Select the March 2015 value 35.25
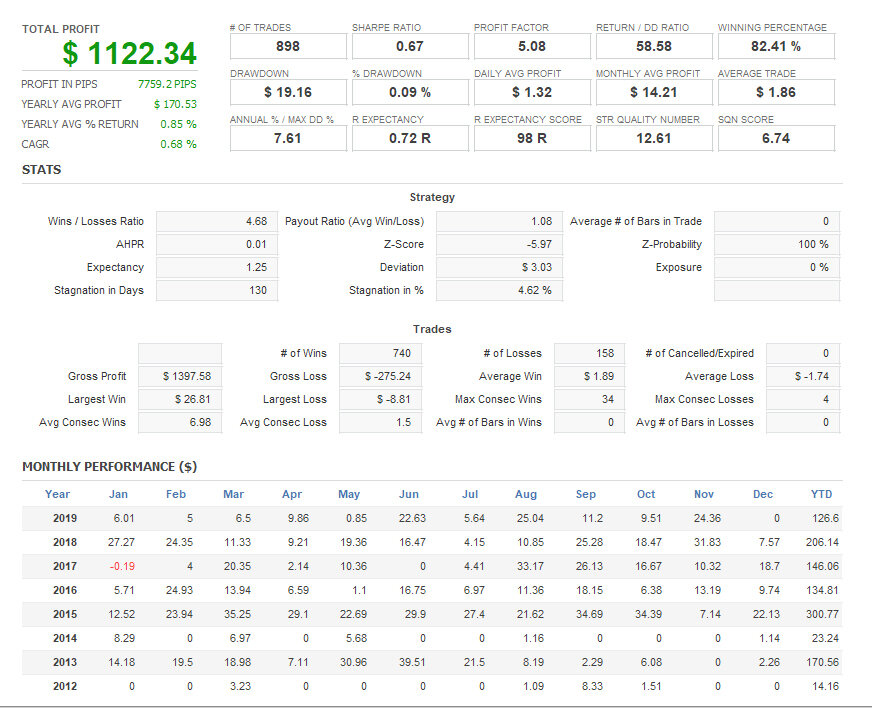 [x=237, y=615]
